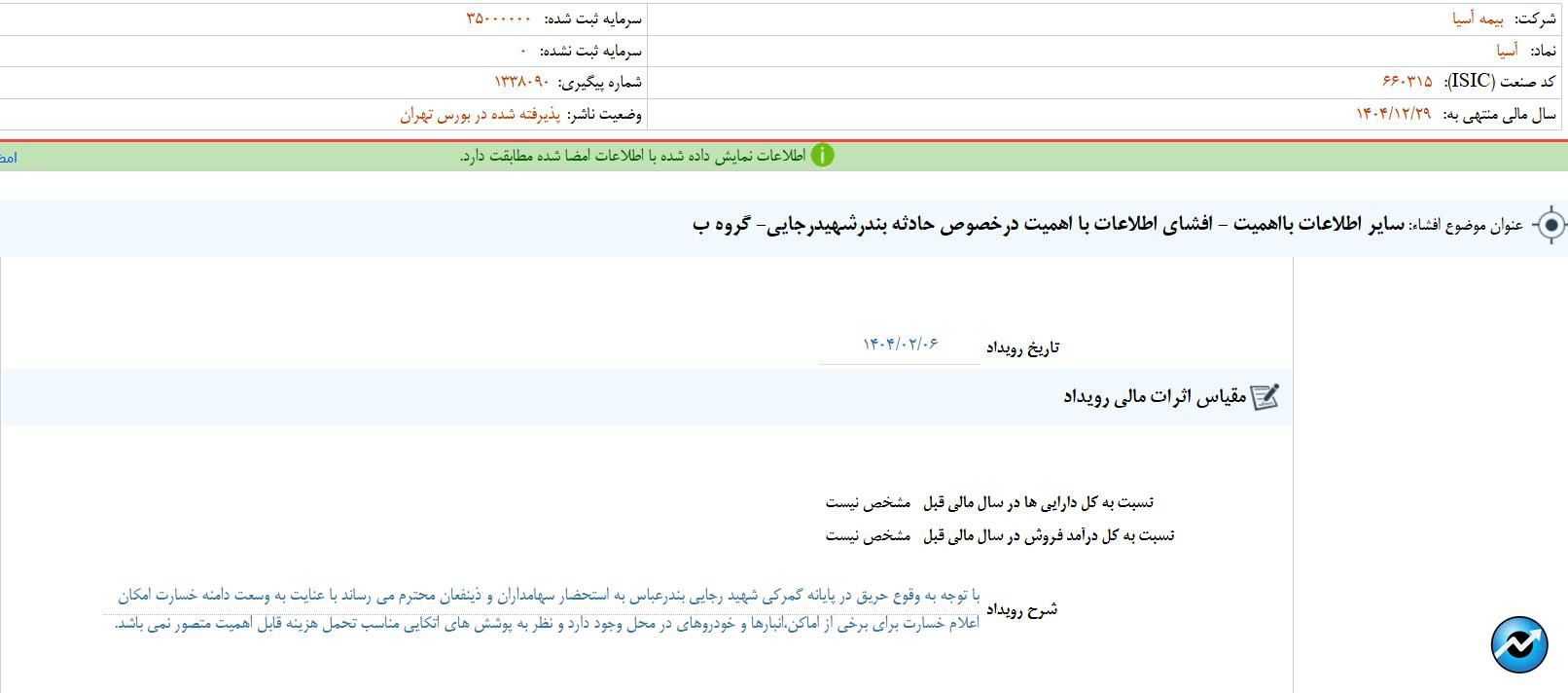Select symbol value آسیا

click(1507, 51)
